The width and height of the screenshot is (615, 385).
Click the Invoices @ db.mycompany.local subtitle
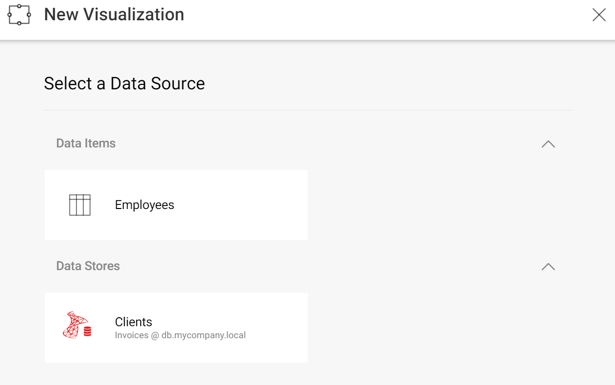pos(180,335)
